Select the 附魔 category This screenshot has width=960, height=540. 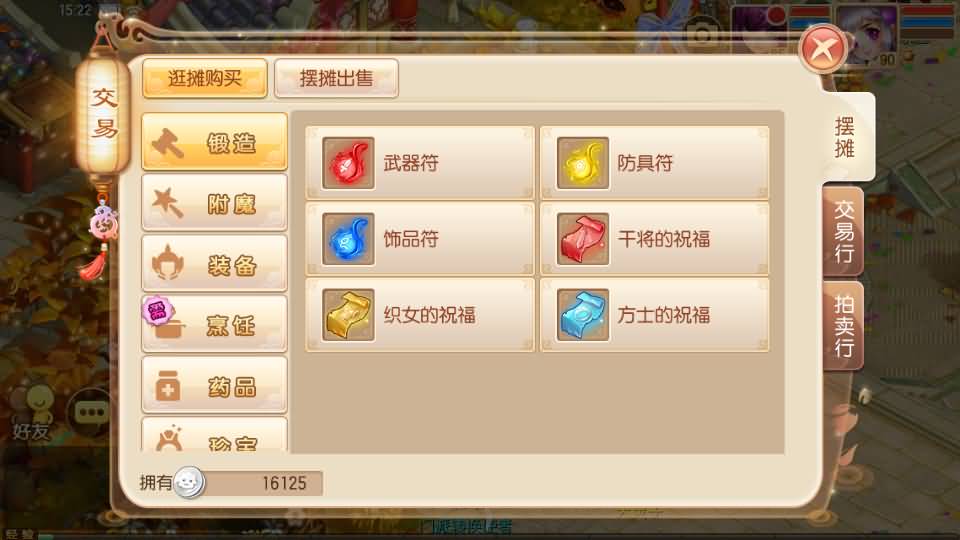coord(214,203)
